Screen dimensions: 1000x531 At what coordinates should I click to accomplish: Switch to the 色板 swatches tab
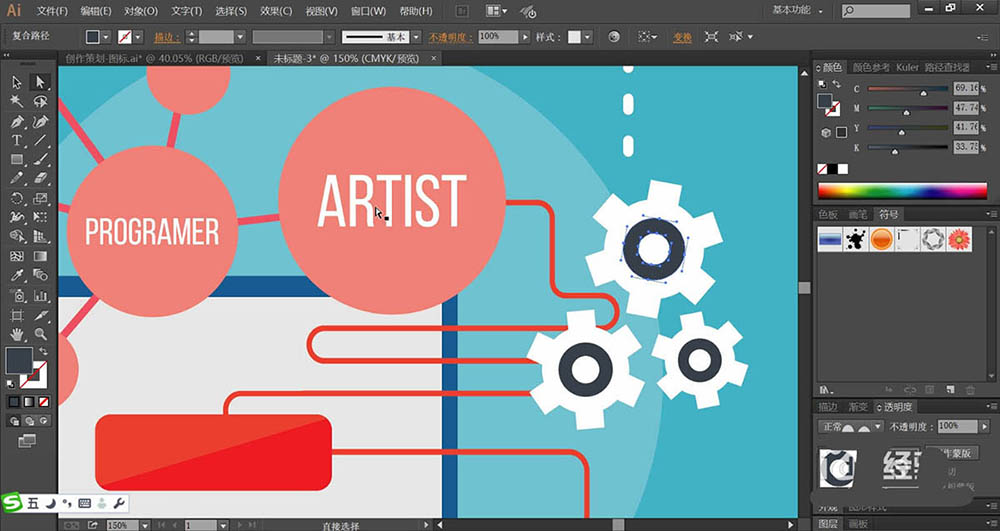[x=828, y=214]
